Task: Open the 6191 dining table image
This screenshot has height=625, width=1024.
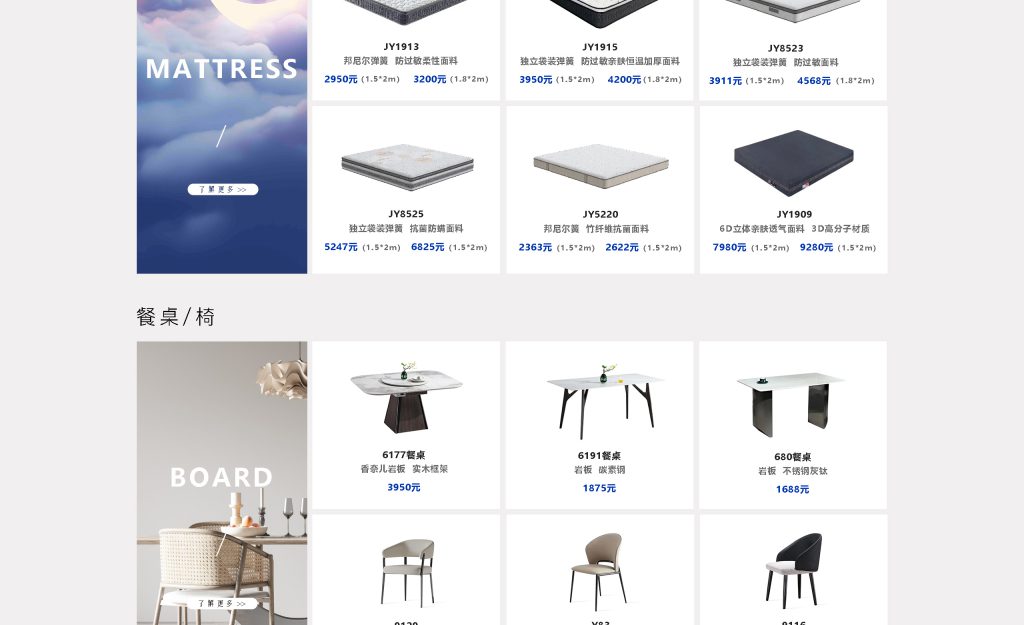Action: (600, 401)
